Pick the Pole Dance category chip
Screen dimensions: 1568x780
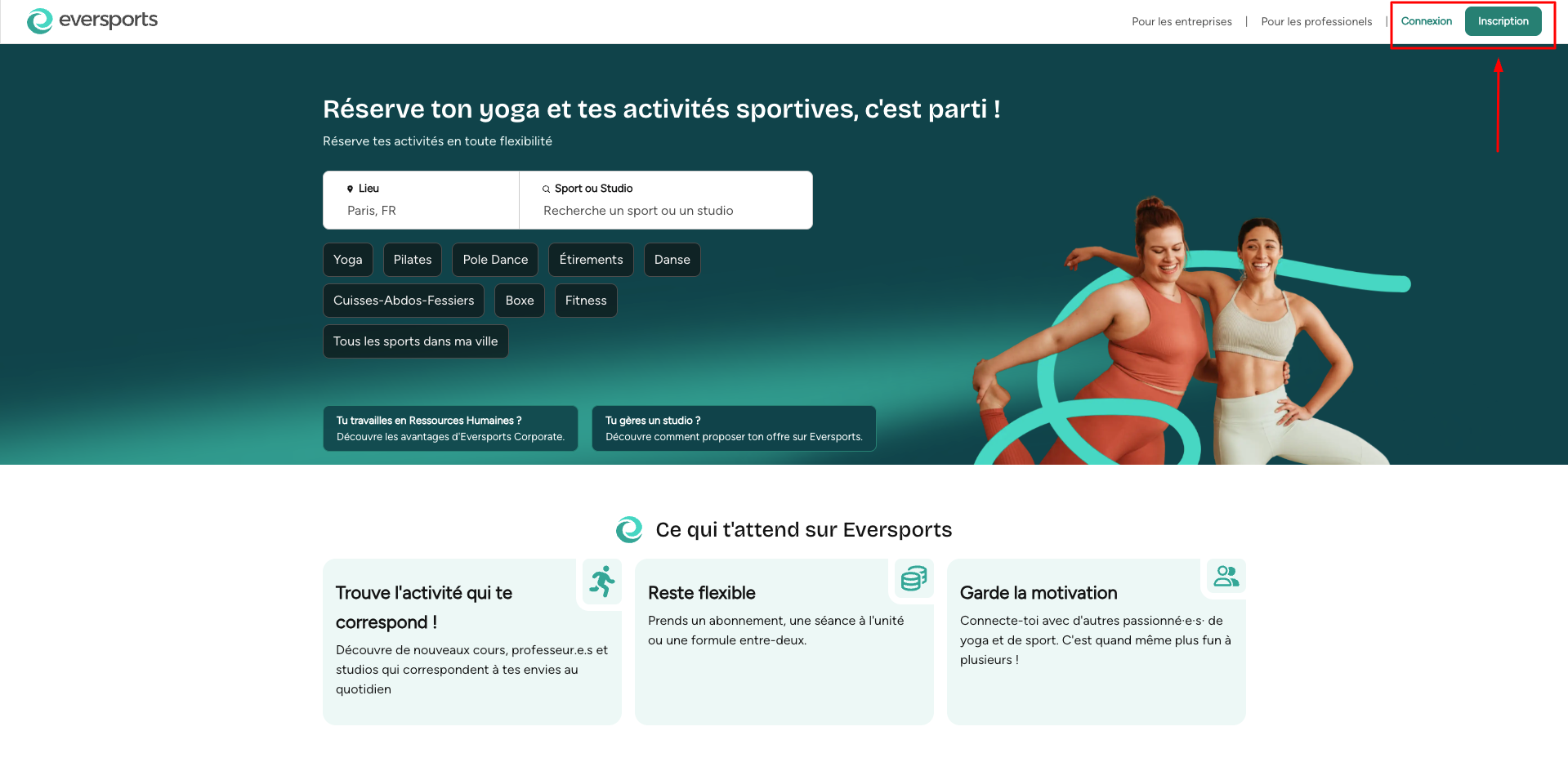click(495, 260)
